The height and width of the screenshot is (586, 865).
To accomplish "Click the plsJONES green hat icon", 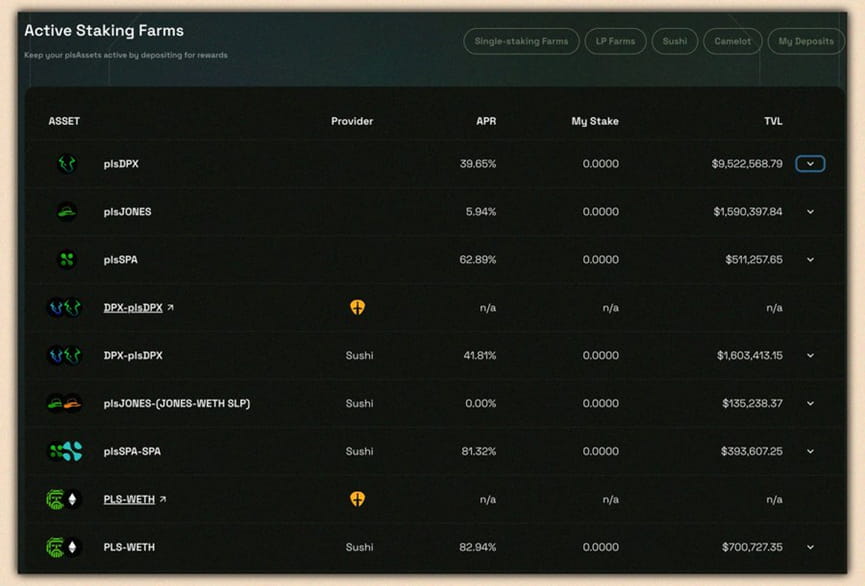I will (x=67, y=212).
